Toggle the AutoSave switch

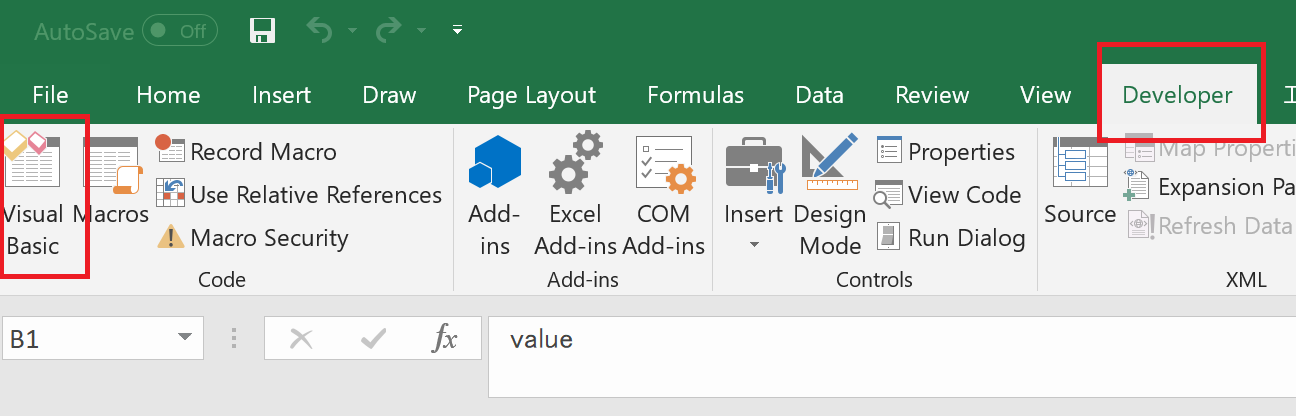[180, 30]
